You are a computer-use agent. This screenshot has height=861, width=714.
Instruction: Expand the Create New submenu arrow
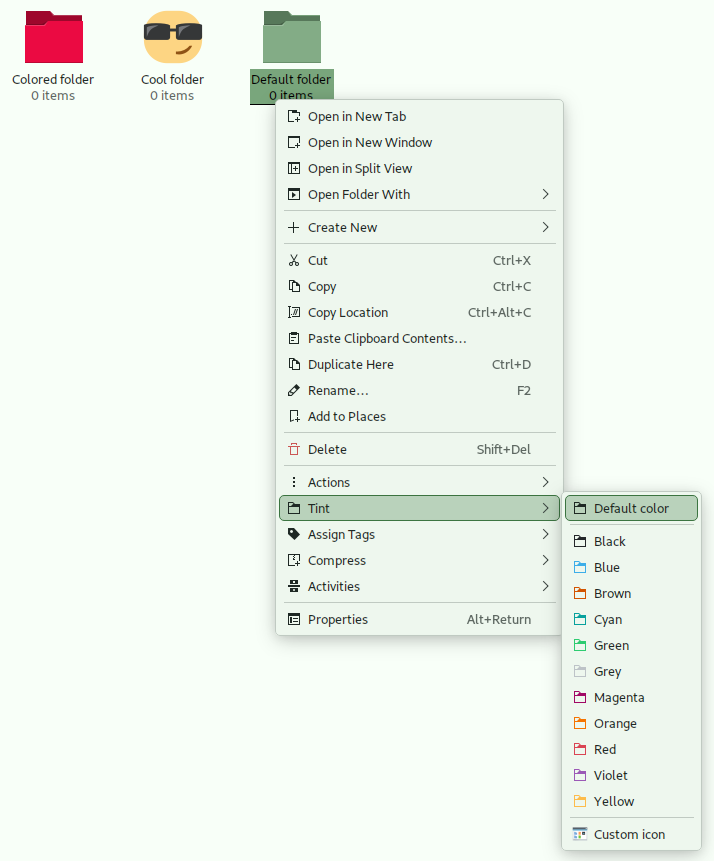pos(545,227)
